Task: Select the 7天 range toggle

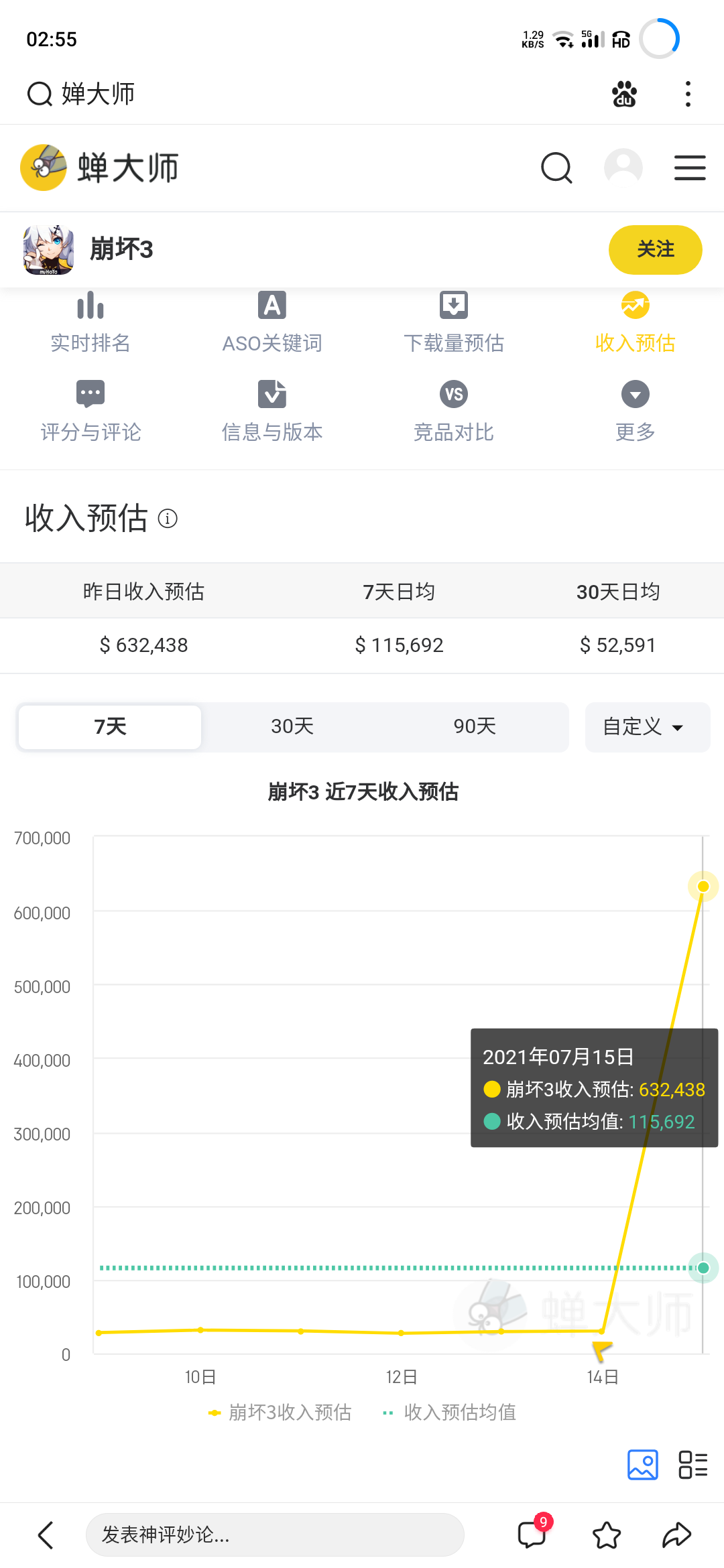Action: 110,727
